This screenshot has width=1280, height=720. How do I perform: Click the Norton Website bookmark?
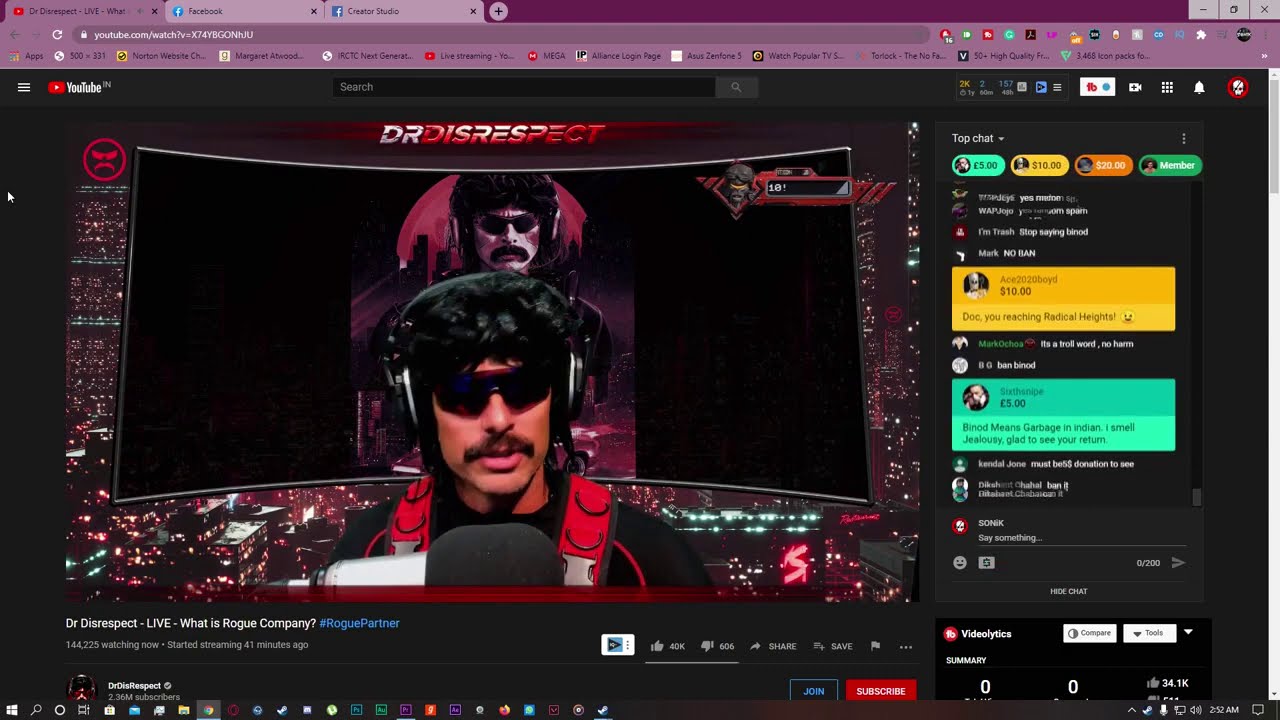pos(161,56)
